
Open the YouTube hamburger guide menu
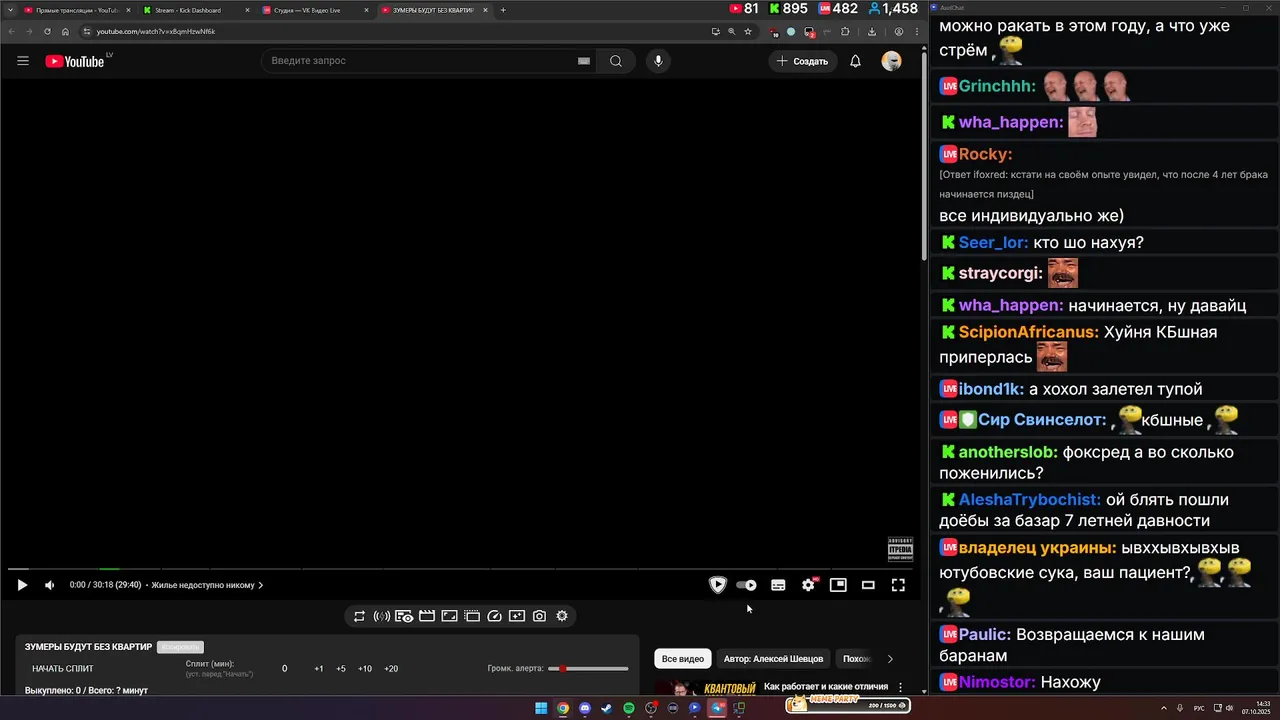click(x=23, y=61)
